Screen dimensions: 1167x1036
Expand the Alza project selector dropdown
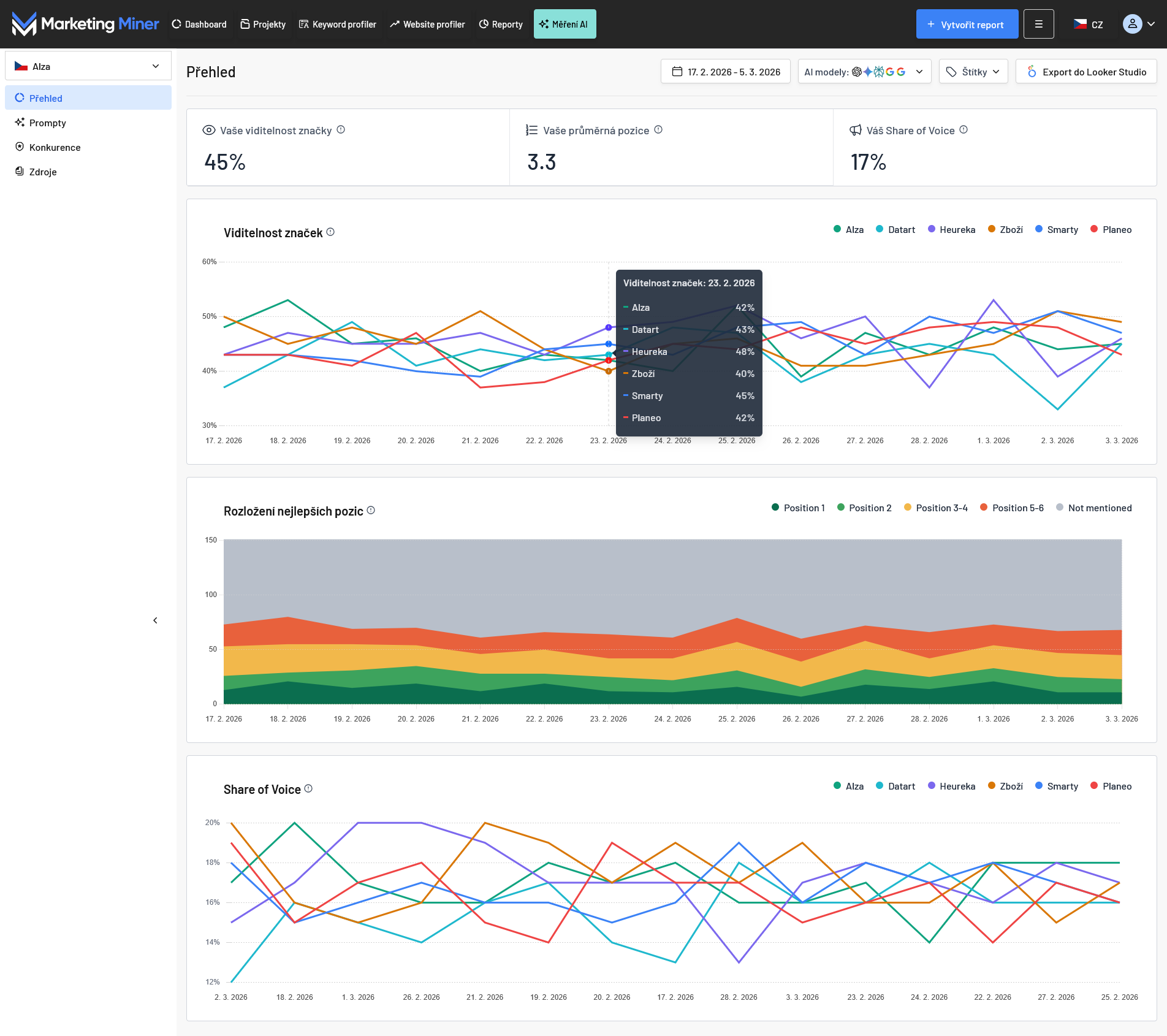tap(88, 66)
